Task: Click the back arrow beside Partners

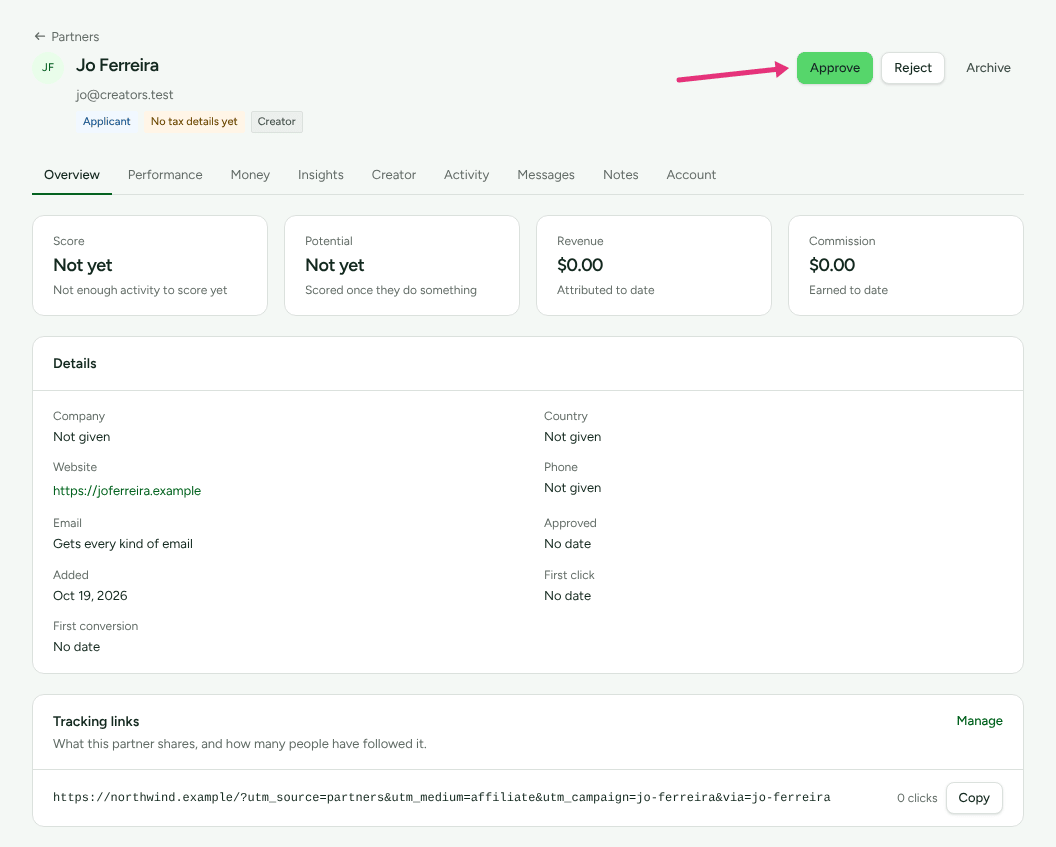Action: [40, 36]
